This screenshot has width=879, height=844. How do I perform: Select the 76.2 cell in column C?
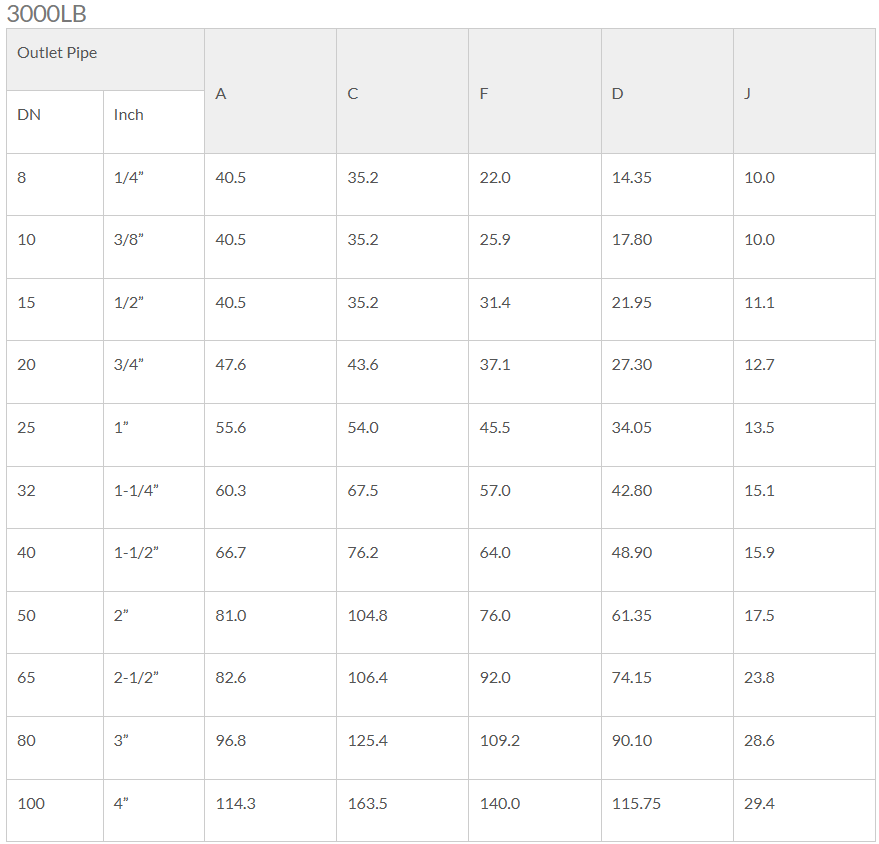(403, 559)
